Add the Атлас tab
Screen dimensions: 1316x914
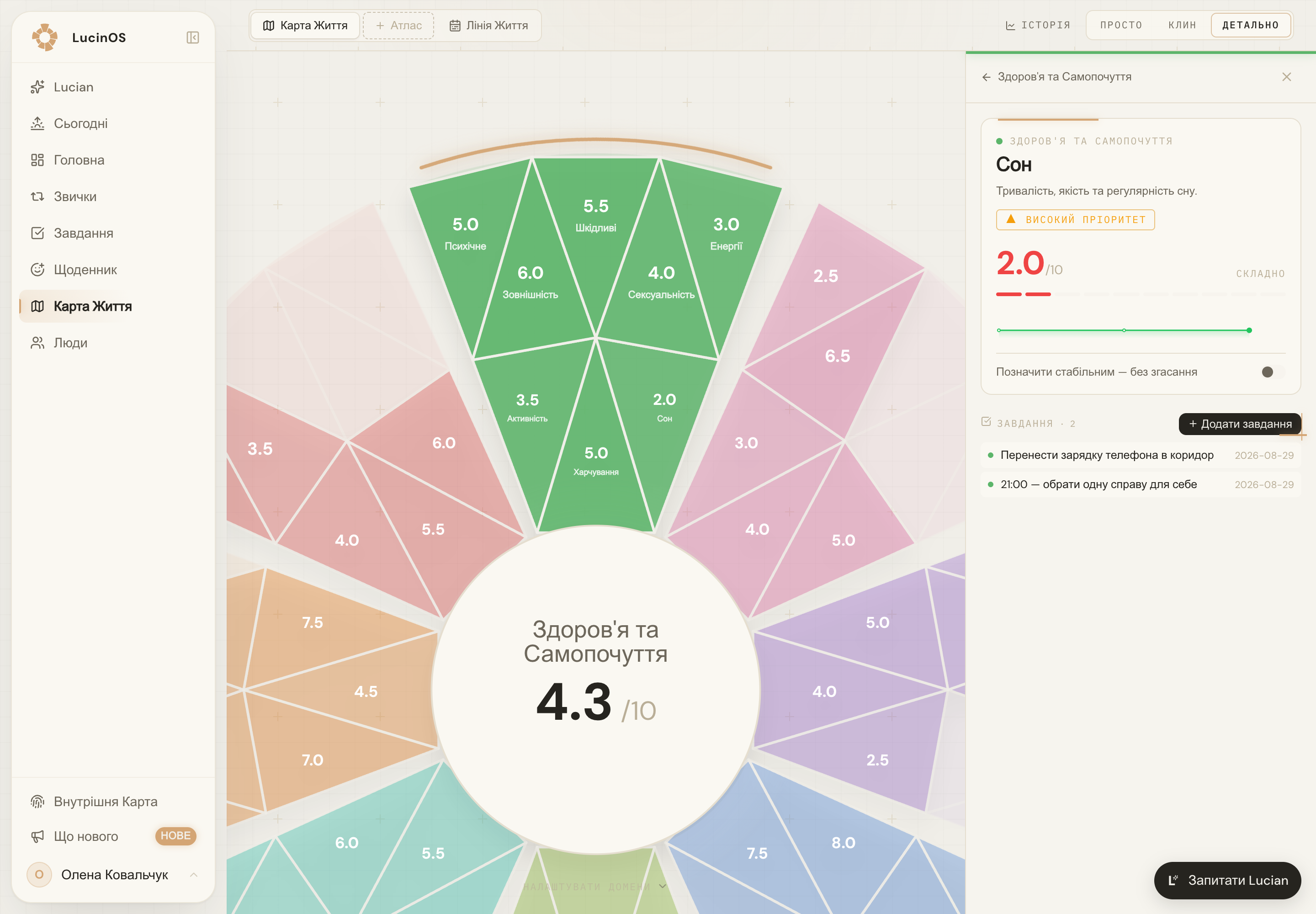click(398, 26)
